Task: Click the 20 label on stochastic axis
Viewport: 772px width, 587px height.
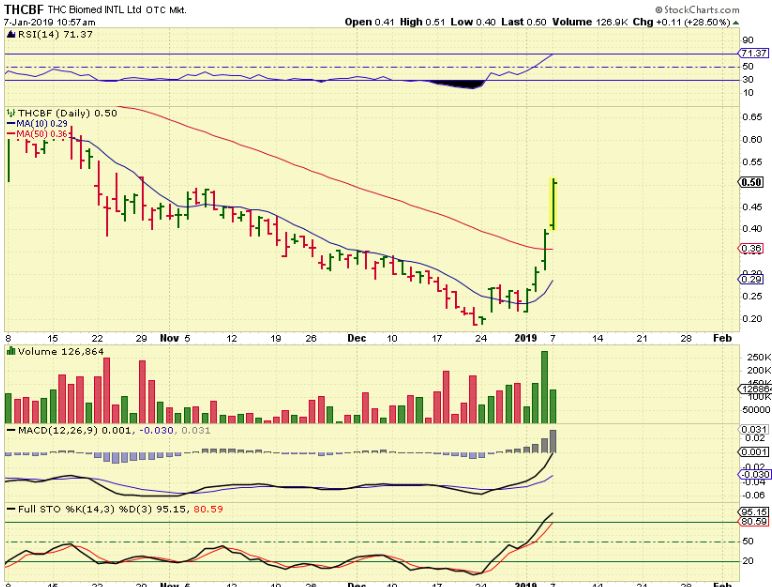Action: (x=748, y=561)
